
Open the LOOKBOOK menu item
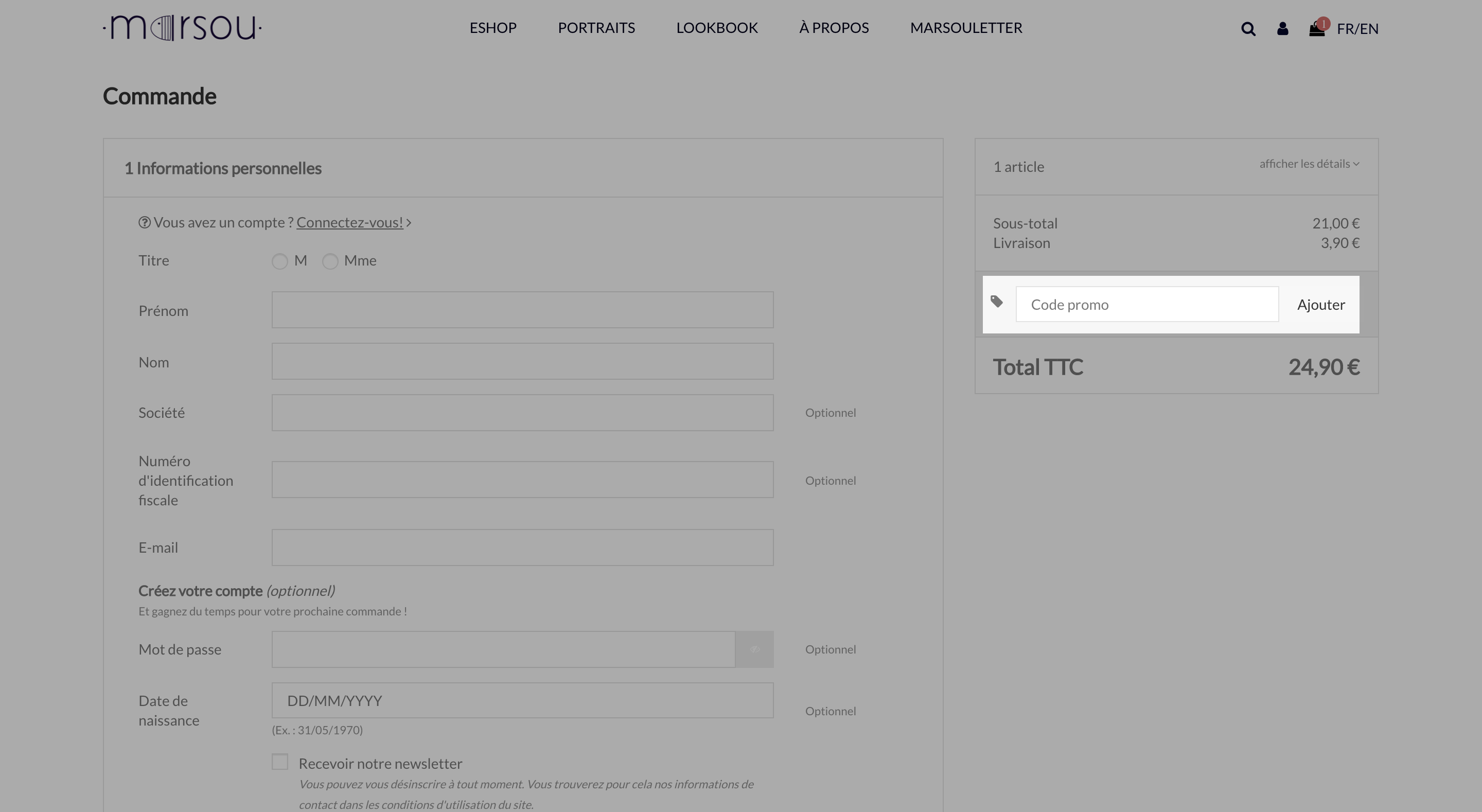717,28
